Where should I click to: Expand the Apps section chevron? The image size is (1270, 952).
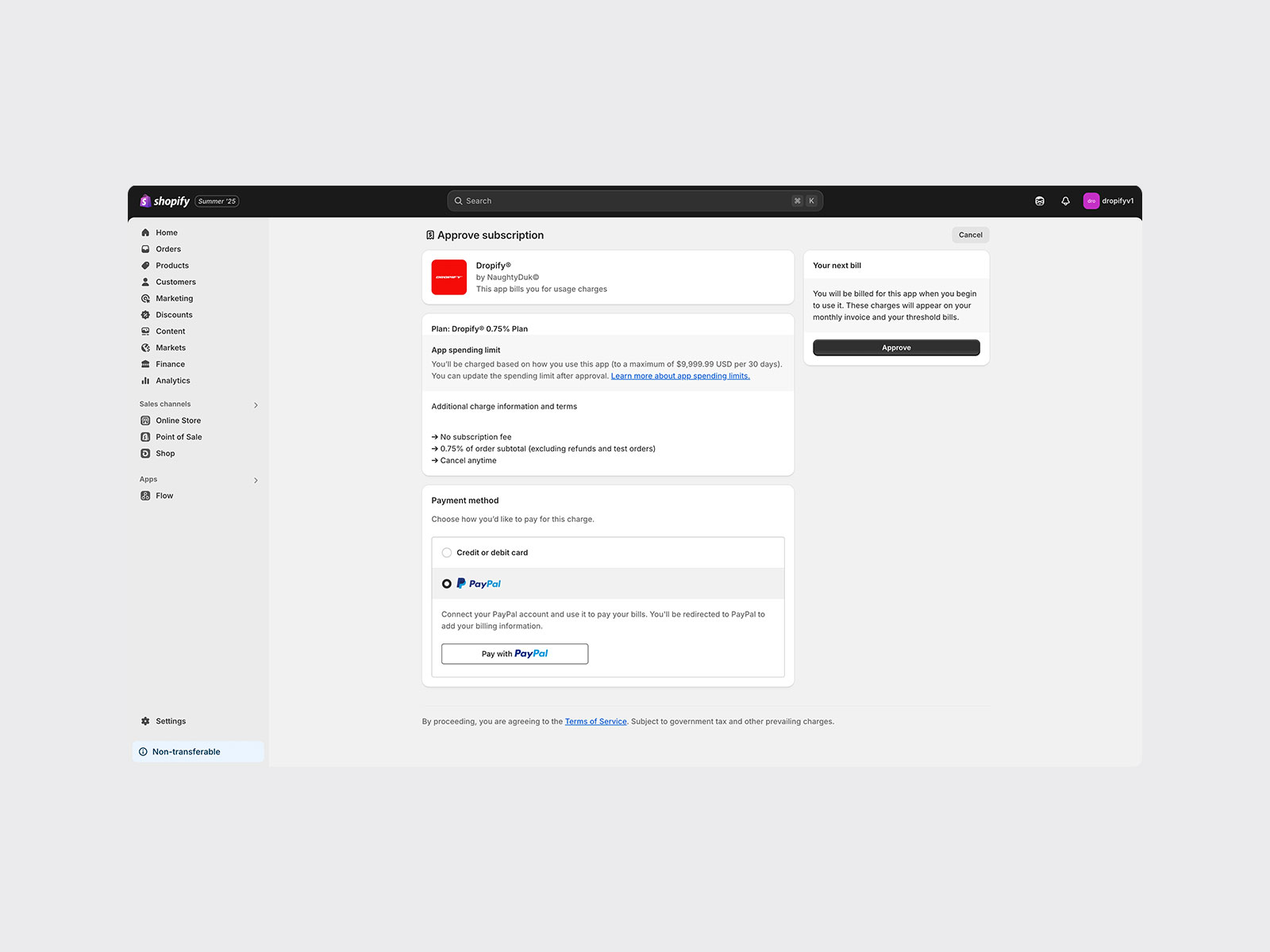pyautogui.click(x=256, y=481)
